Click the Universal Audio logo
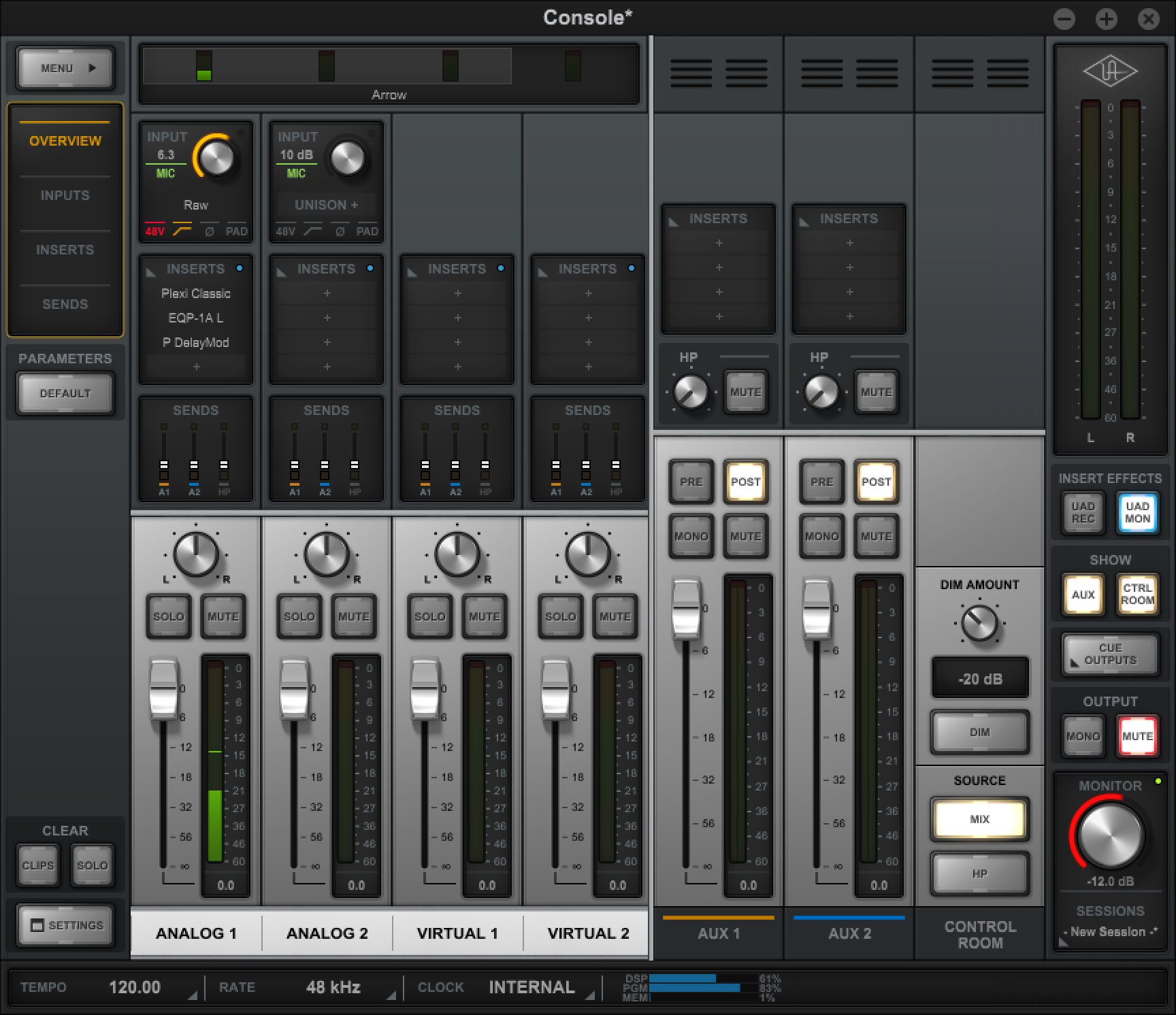This screenshot has height=1015, width=1176. (1110, 71)
